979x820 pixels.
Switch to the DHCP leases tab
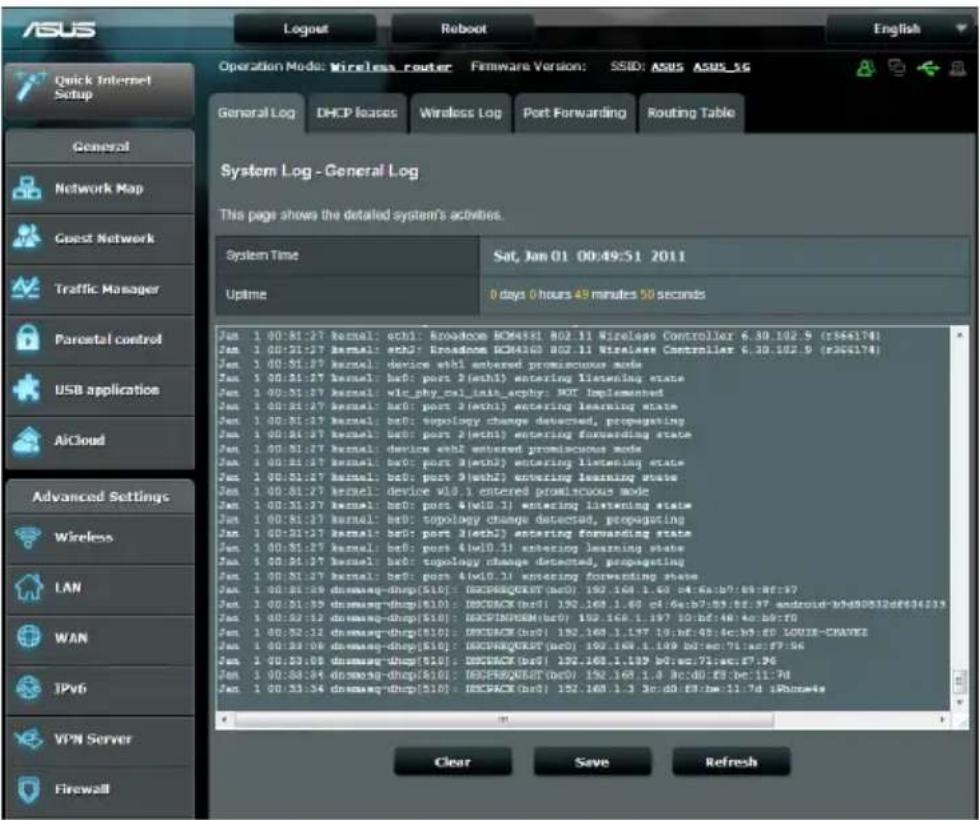357,113
